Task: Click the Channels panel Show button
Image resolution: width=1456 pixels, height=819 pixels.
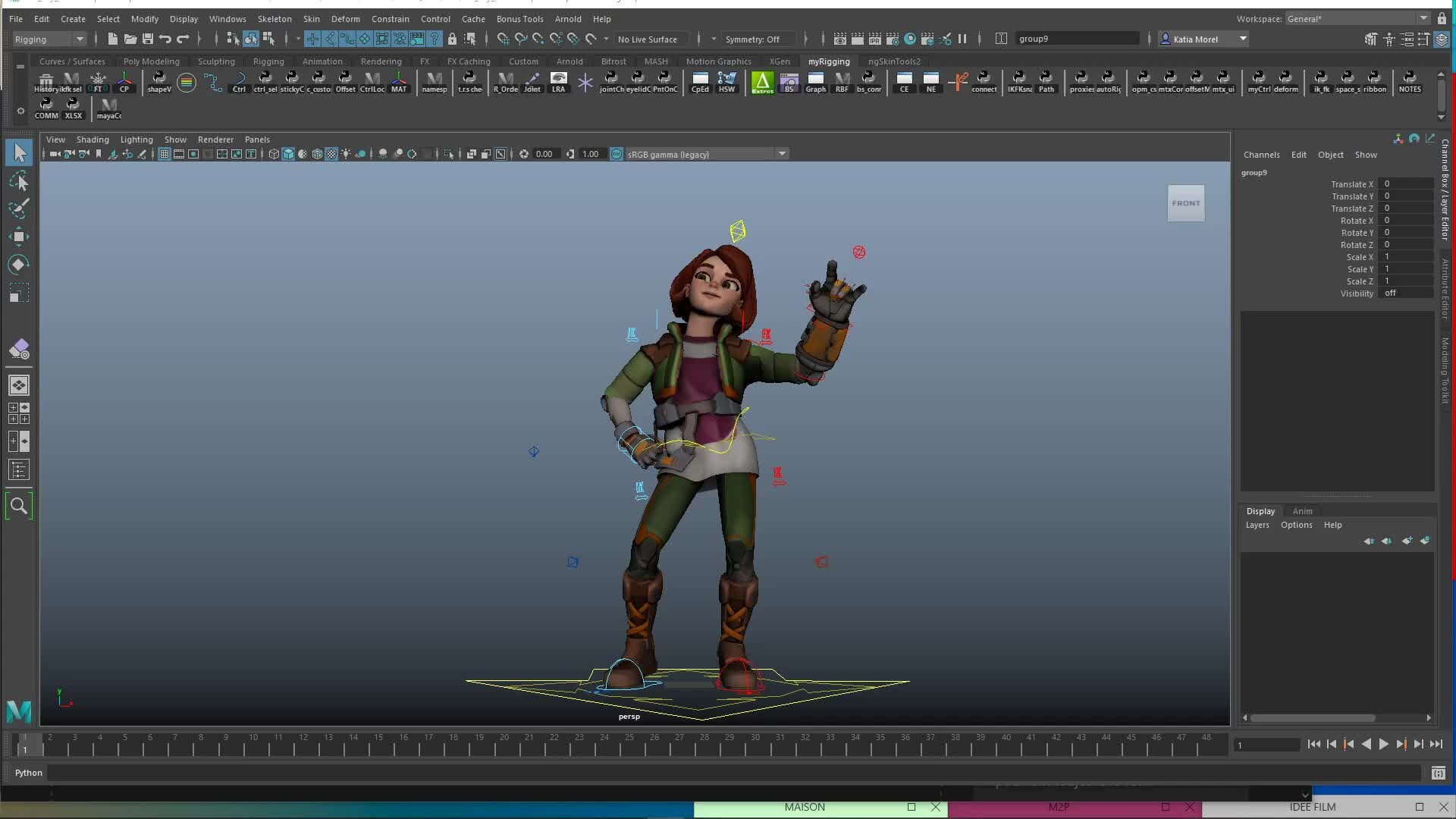Action: click(1365, 153)
